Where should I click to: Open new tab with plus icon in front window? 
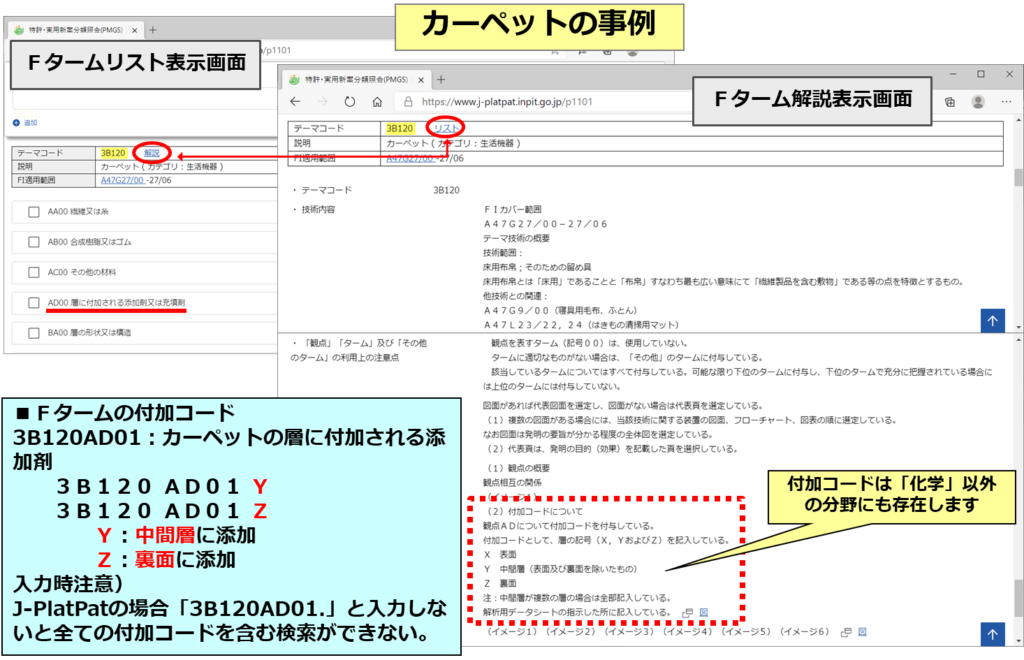coord(441,79)
